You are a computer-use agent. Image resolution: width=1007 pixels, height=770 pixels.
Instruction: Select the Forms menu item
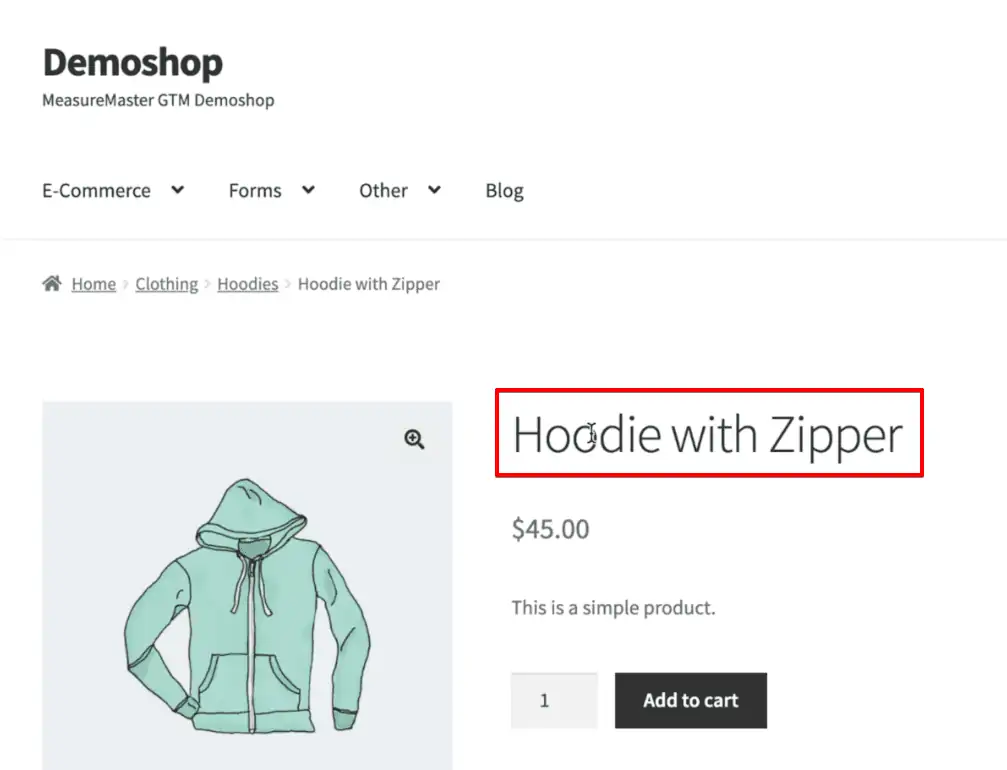(253, 190)
